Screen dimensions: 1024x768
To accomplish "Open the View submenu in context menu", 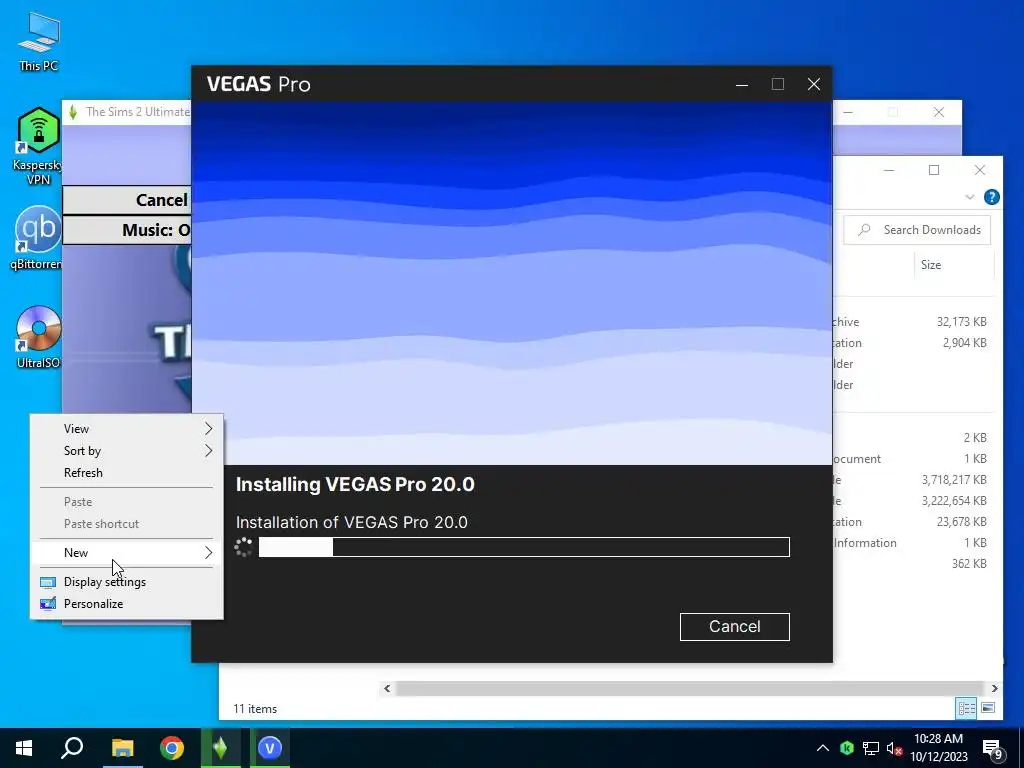I will [x=127, y=428].
